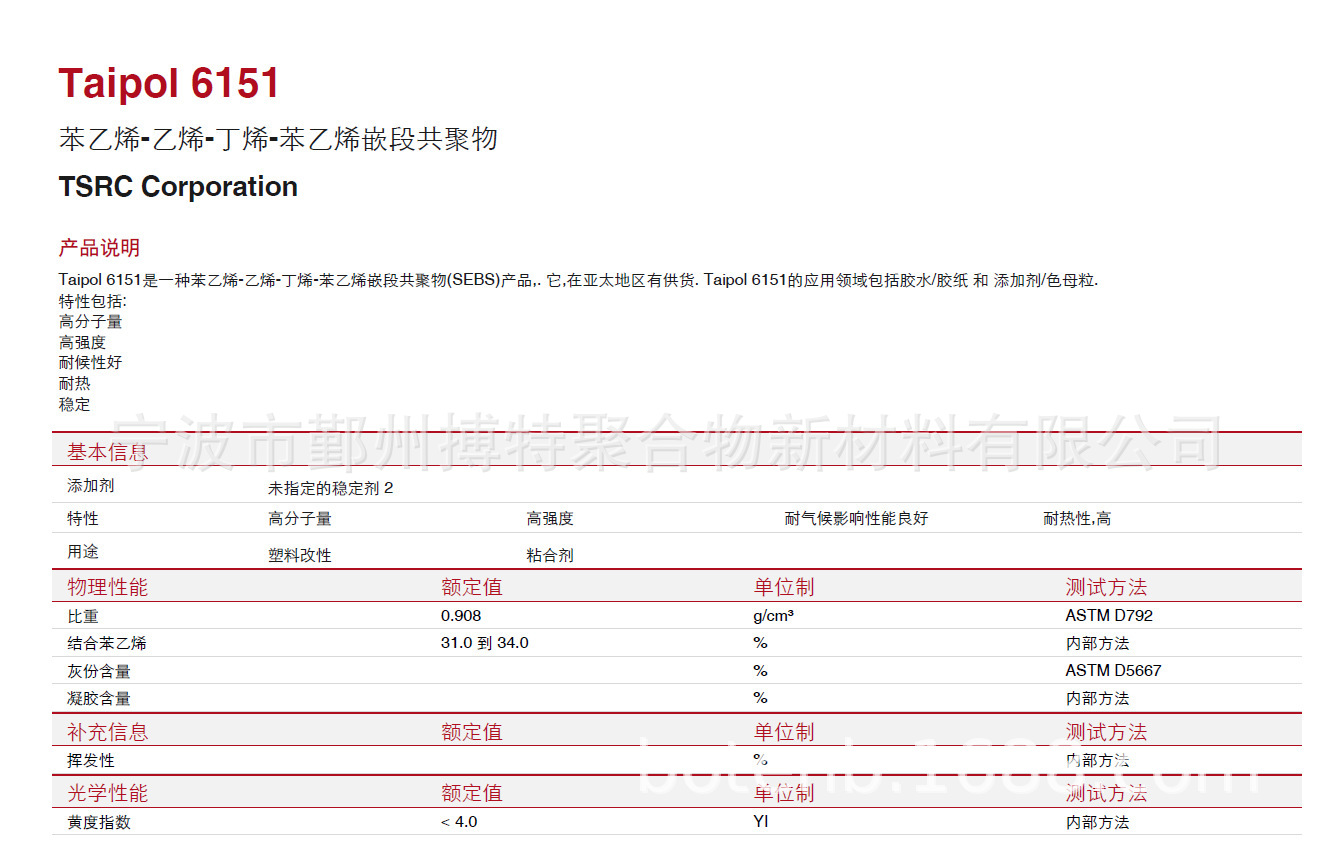This screenshot has width=1332, height=862.
Task: Select the 额定值 column header
Action: click(x=470, y=587)
